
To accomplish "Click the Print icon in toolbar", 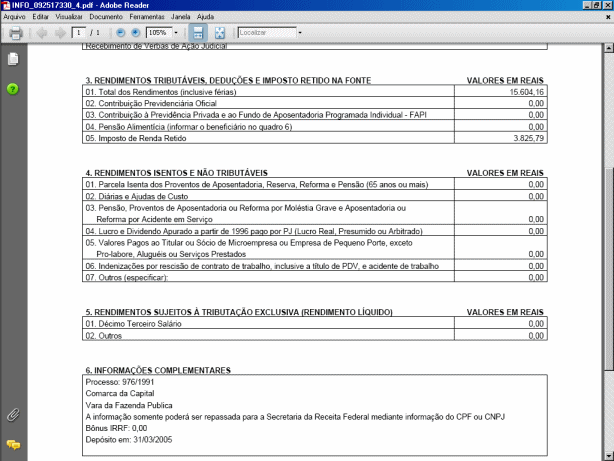I will click(16, 33).
